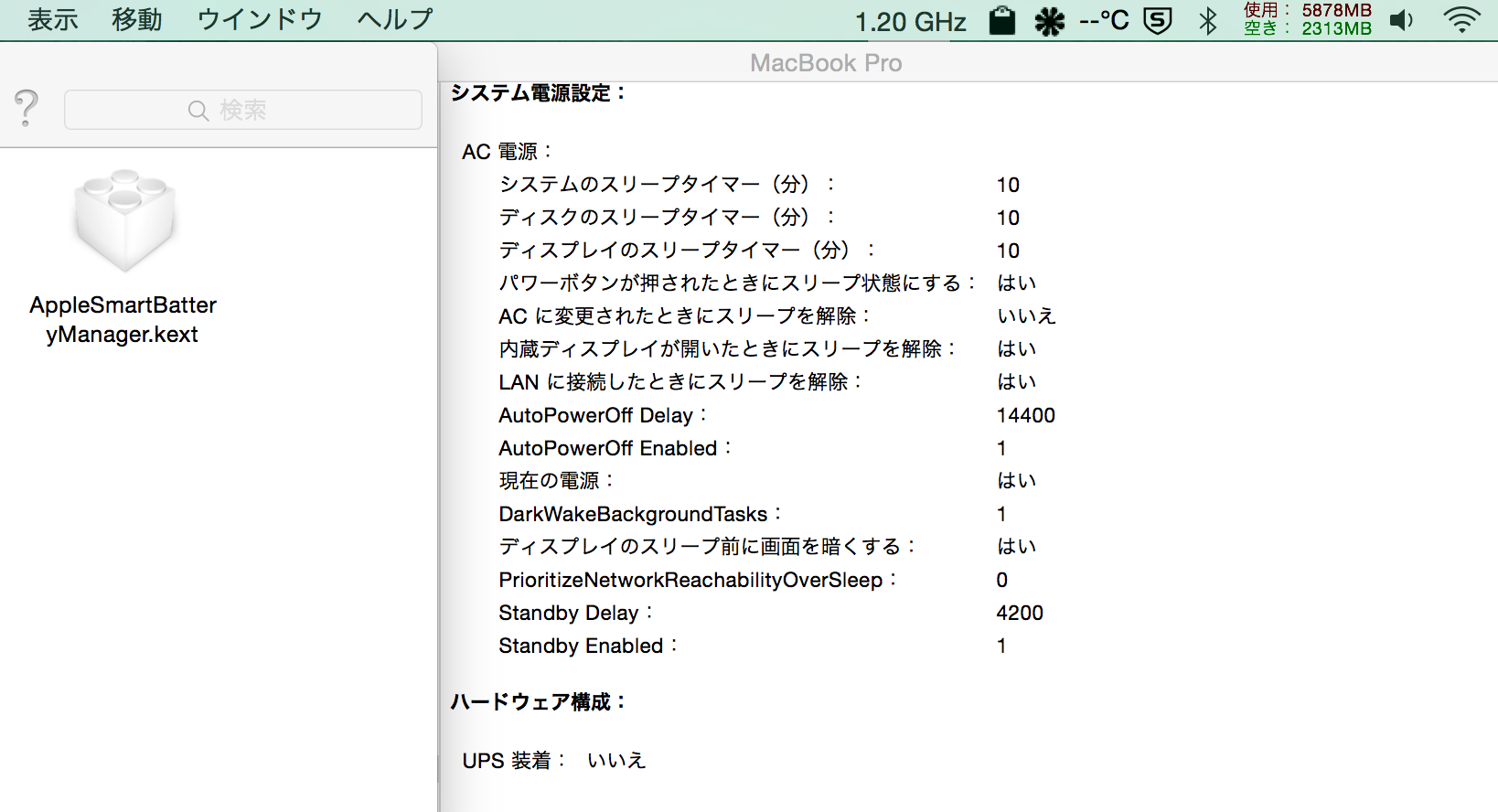Screen dimensions: 1498x812
Task: Click the UPS 装着 label
Action: (514, 760)
